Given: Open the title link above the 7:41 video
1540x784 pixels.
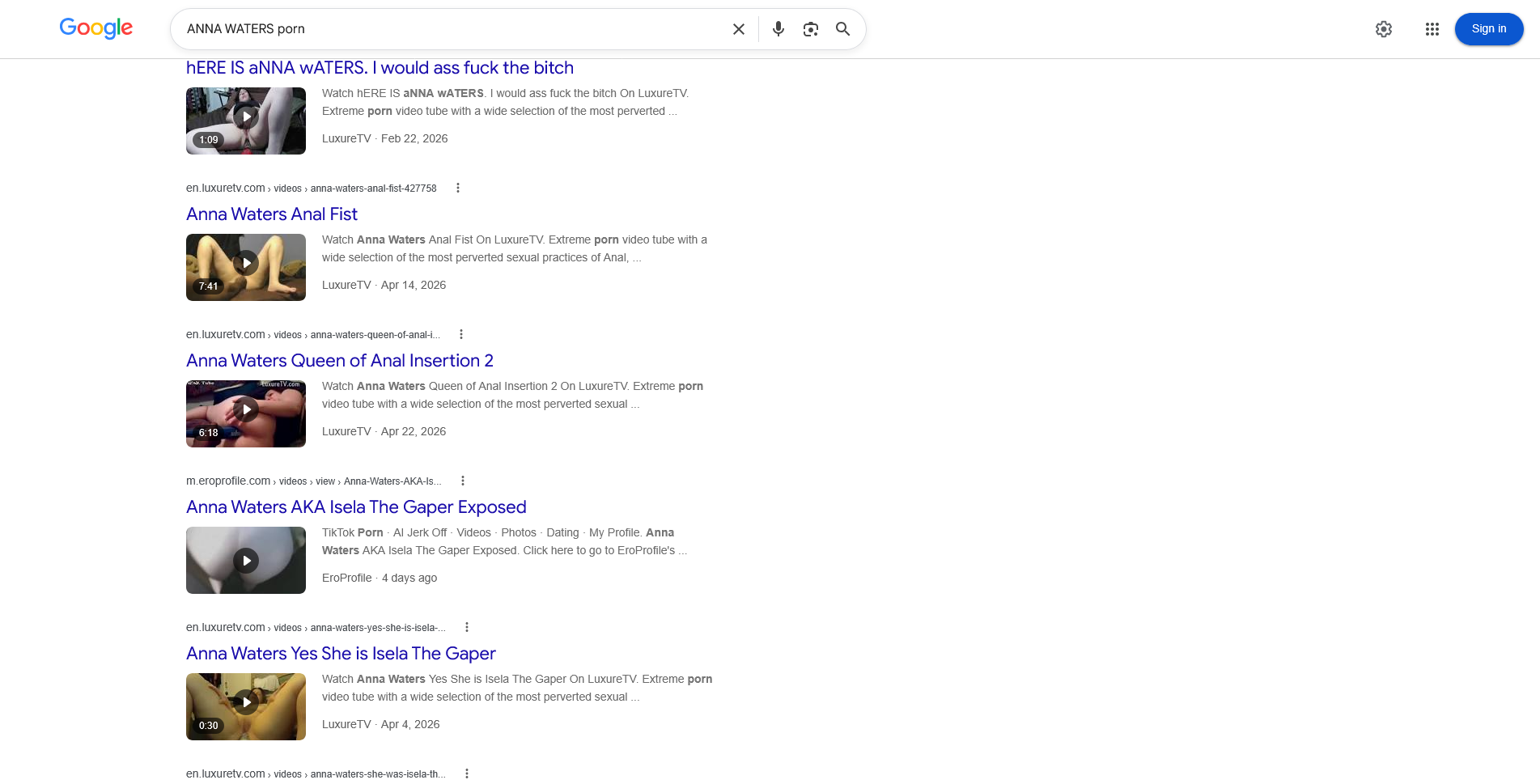Looking at the screenshot, I should coord(272,214).
